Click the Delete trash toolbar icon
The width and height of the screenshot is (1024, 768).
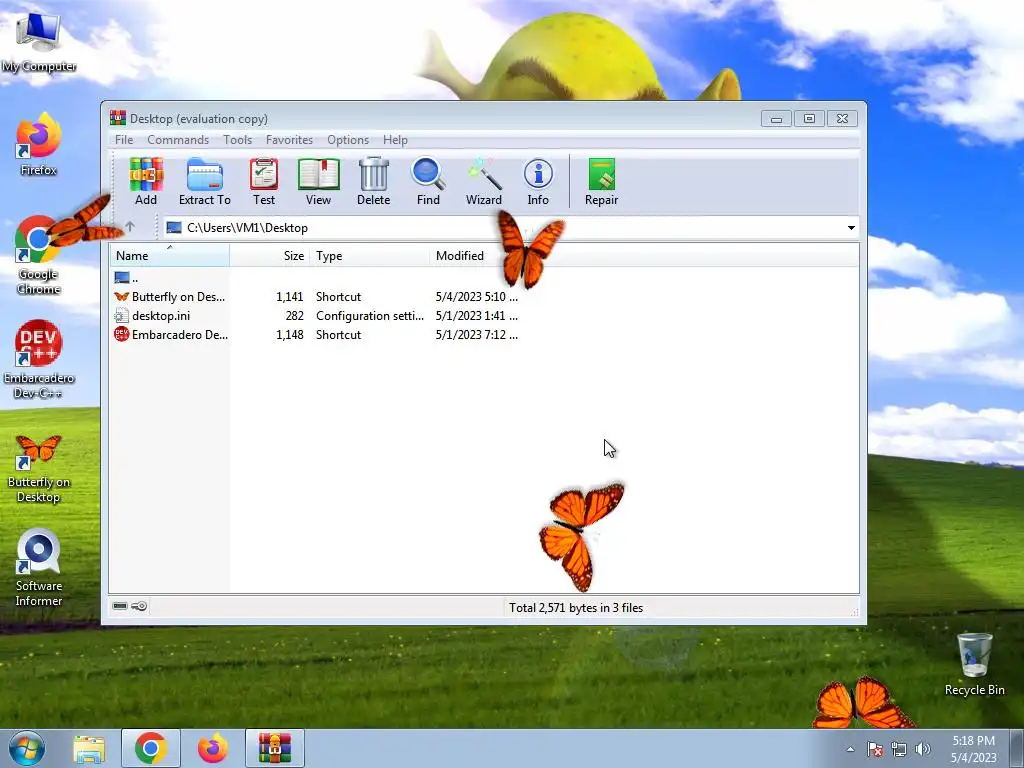pyautogui.click(x=374, y=182)
